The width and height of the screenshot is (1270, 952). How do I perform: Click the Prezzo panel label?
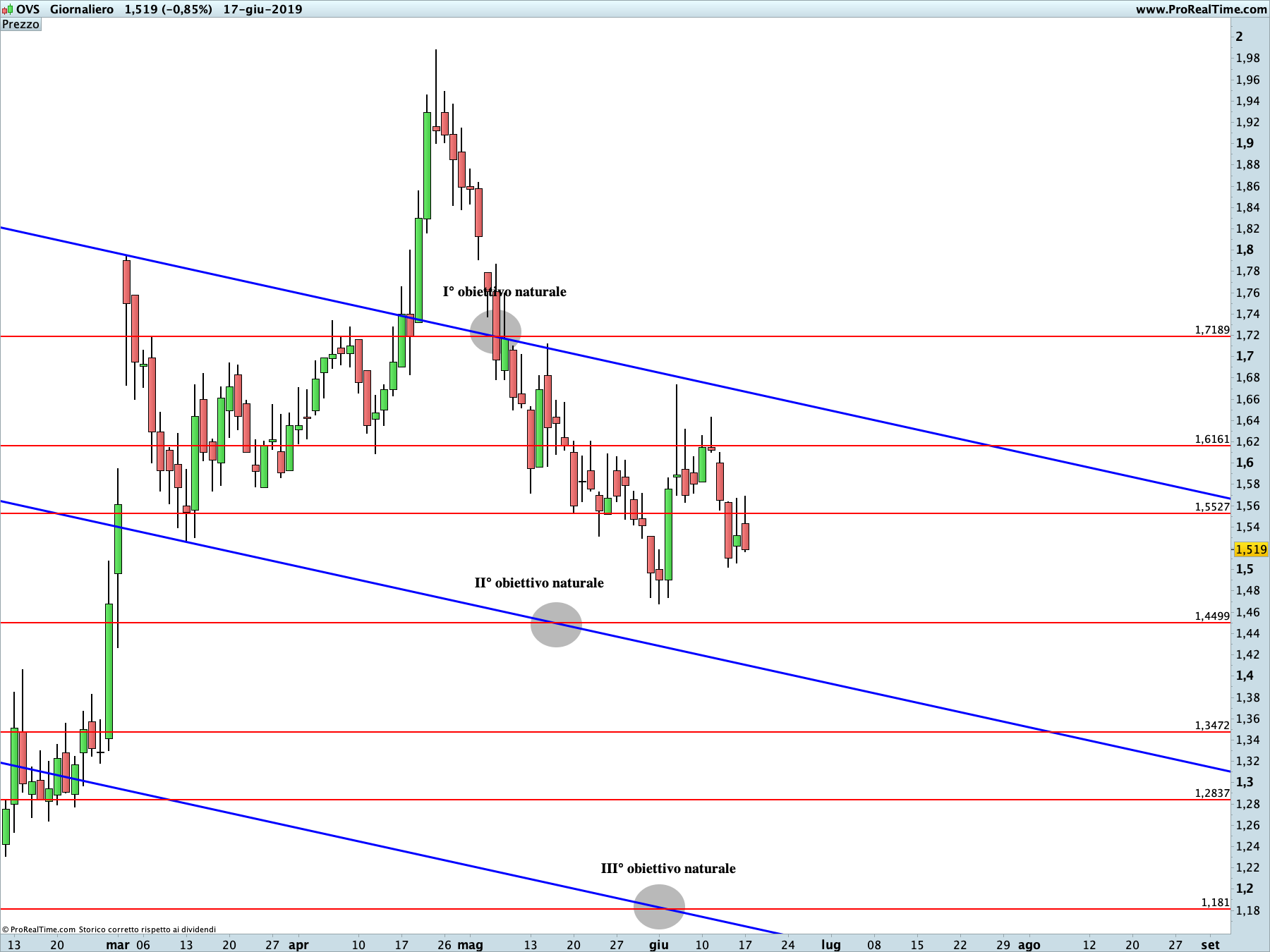[21, 25]
